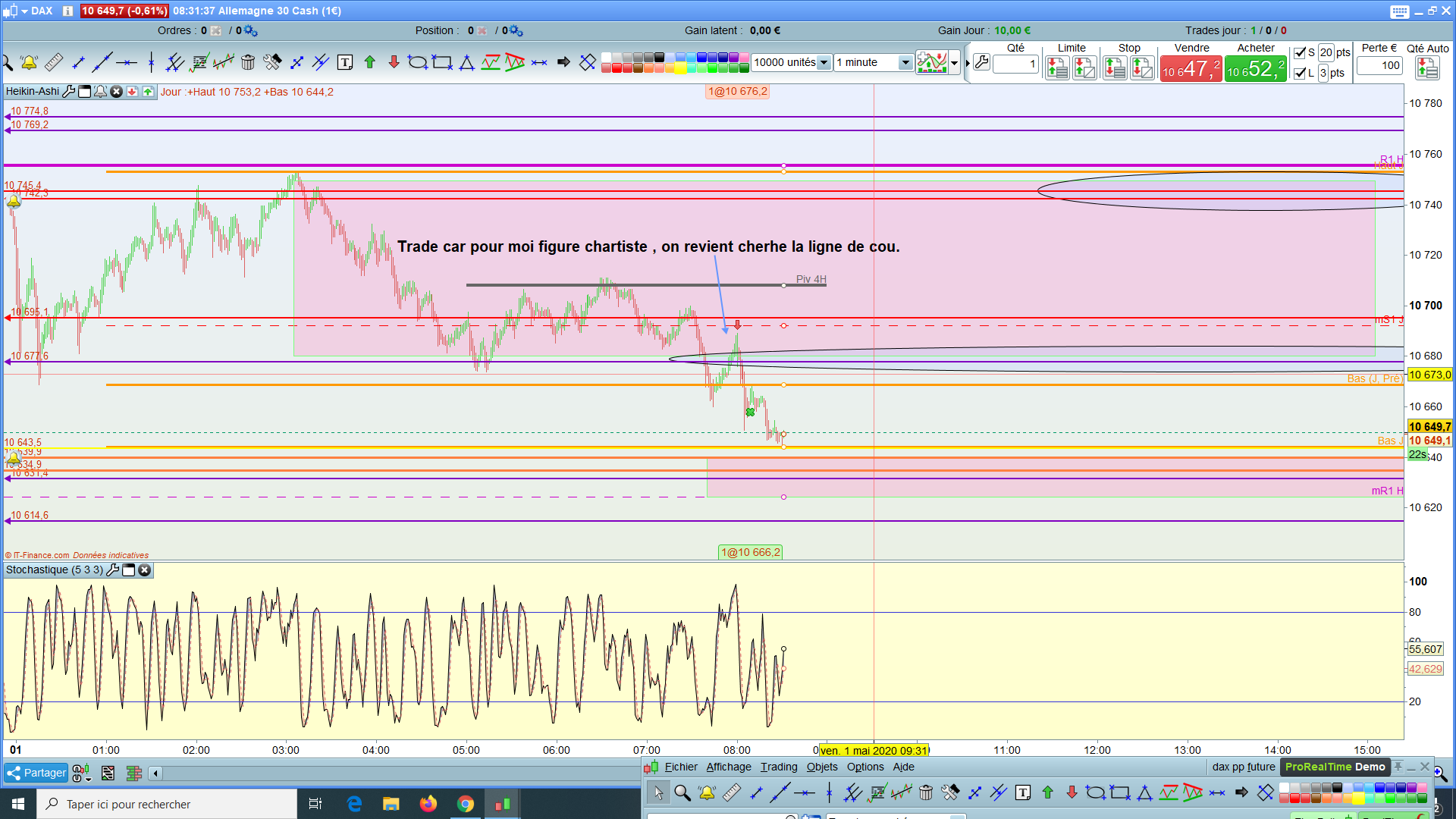Expand the indicators button dropdown arrow

pyautogui.click(x=955, y=63)
